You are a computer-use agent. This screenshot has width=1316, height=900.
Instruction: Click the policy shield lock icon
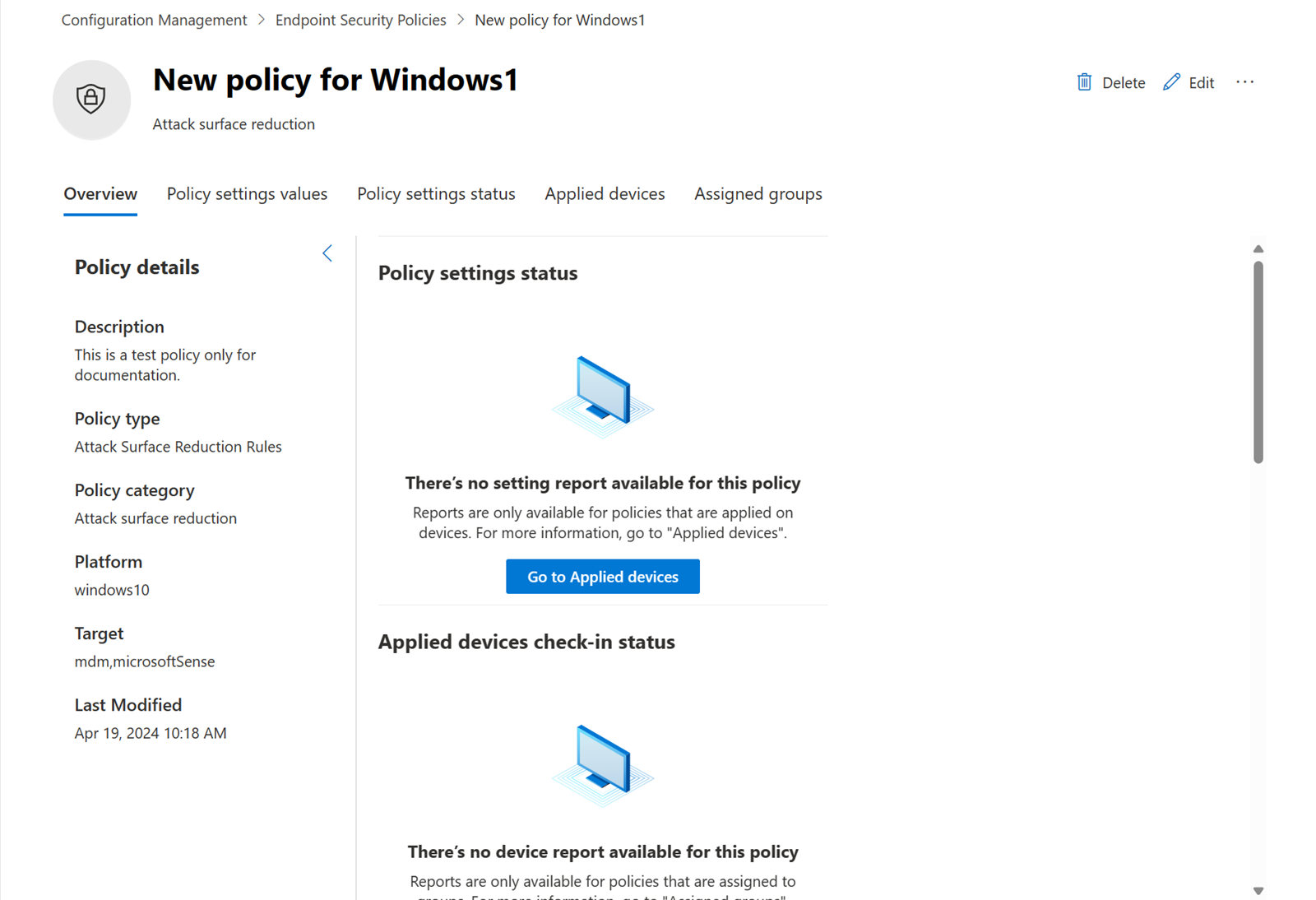(91, 100)
